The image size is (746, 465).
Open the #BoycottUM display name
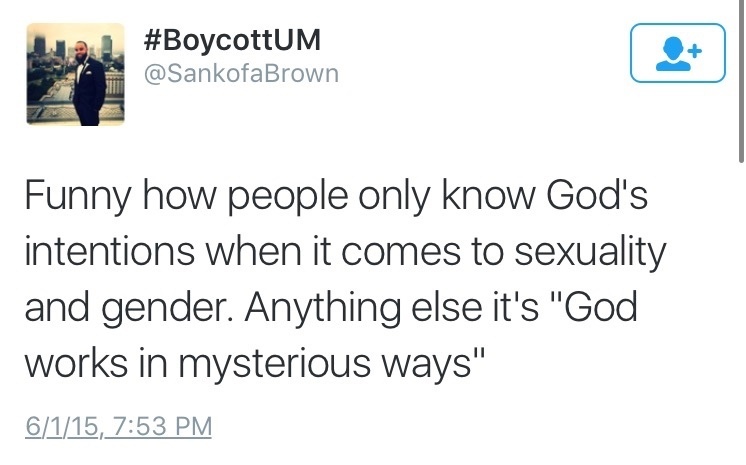tap(232, 40)
